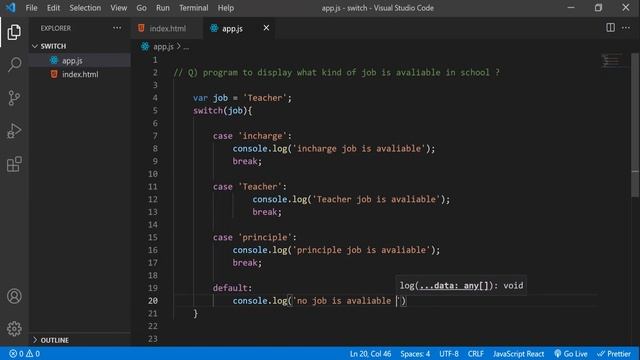640x360 pixels.
Task: Open index.html in the Explorer tree
Action: (80, 74)
